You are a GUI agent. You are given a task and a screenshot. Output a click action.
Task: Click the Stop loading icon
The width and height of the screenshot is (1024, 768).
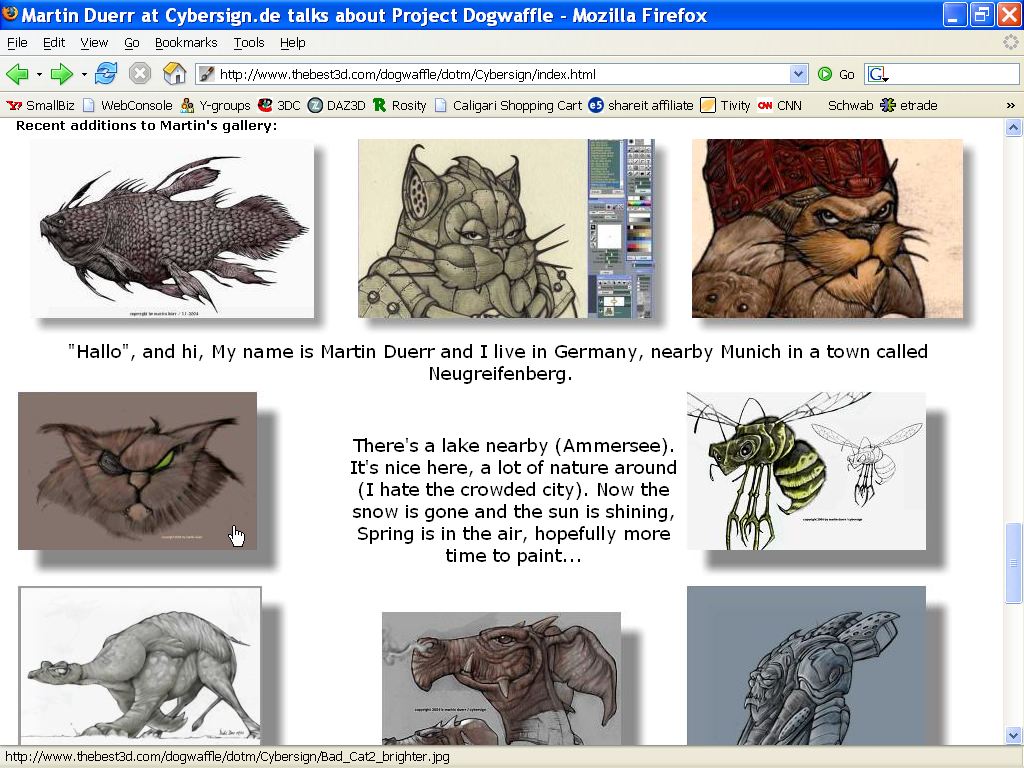click(140, 74)
